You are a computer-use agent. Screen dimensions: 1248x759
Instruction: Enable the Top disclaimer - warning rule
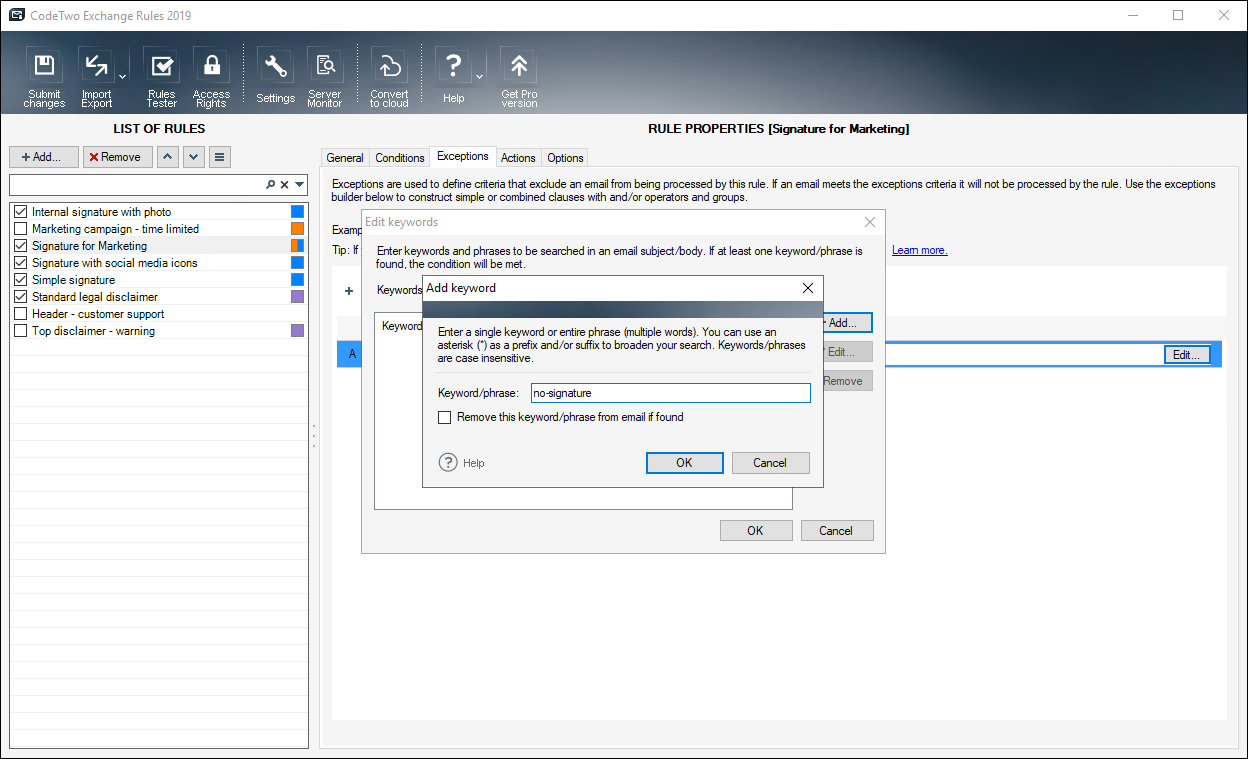point(20,331)
